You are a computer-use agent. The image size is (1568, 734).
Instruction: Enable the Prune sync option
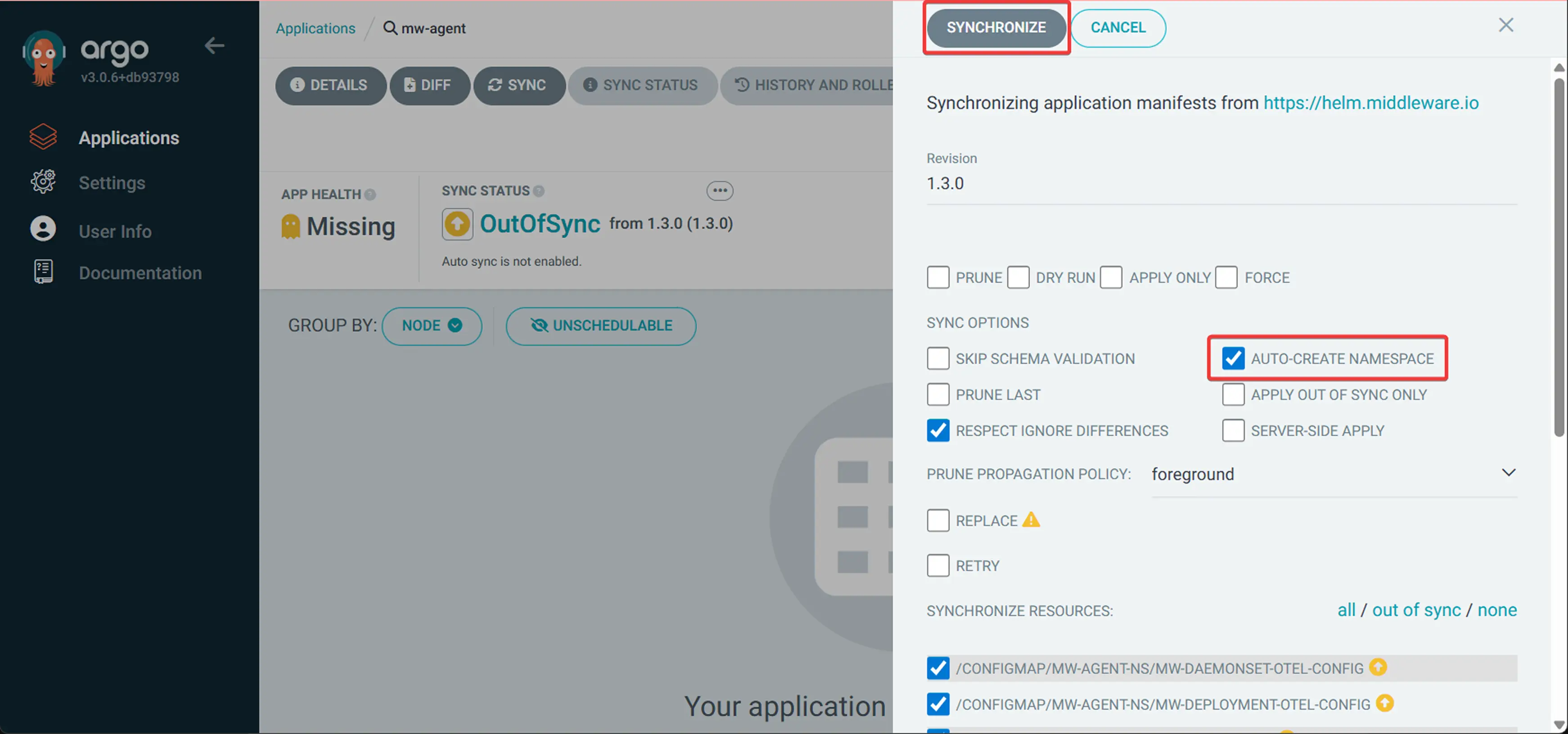(x=938, y=277)
